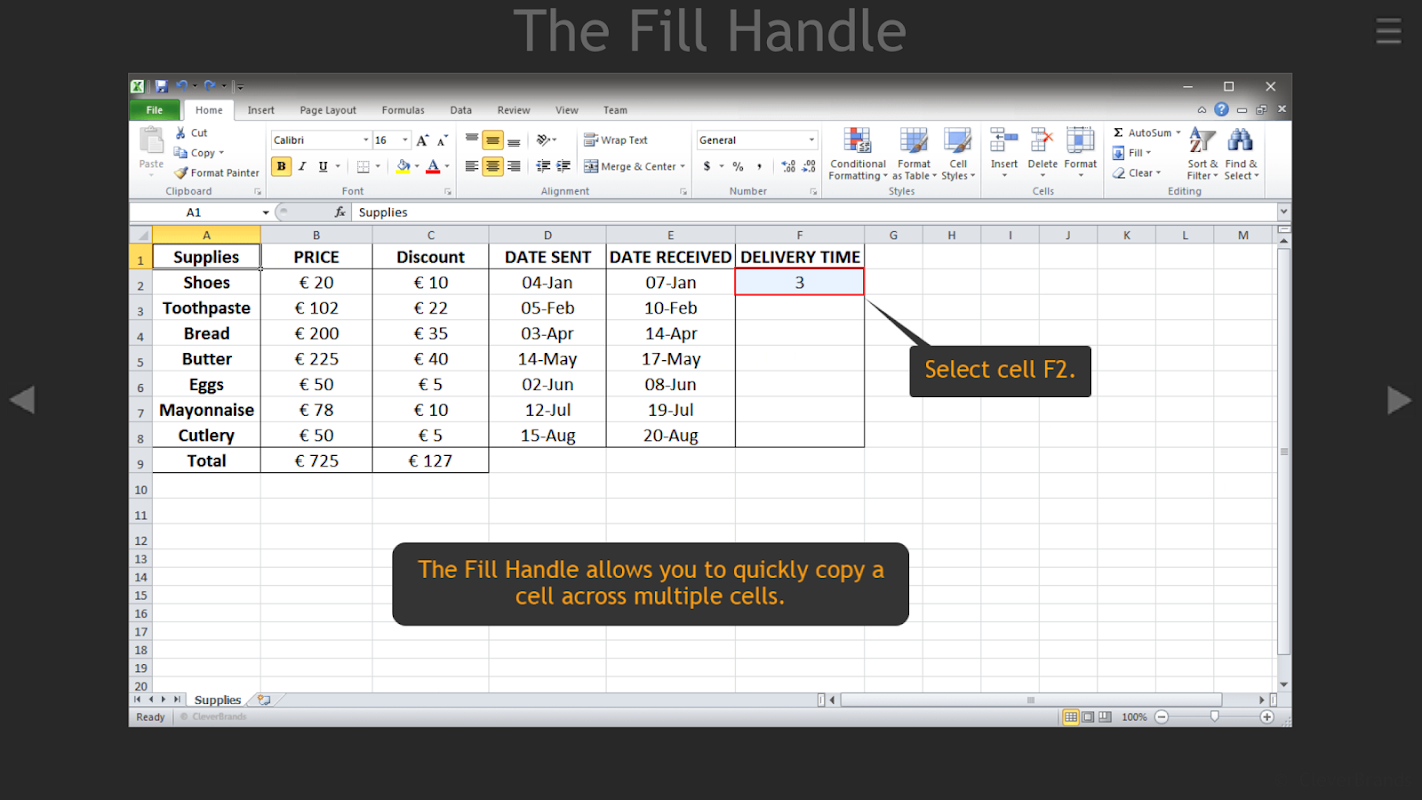Click the Cut scissors icon
This screenshot has width=1422, height=800.
(181, 133)
